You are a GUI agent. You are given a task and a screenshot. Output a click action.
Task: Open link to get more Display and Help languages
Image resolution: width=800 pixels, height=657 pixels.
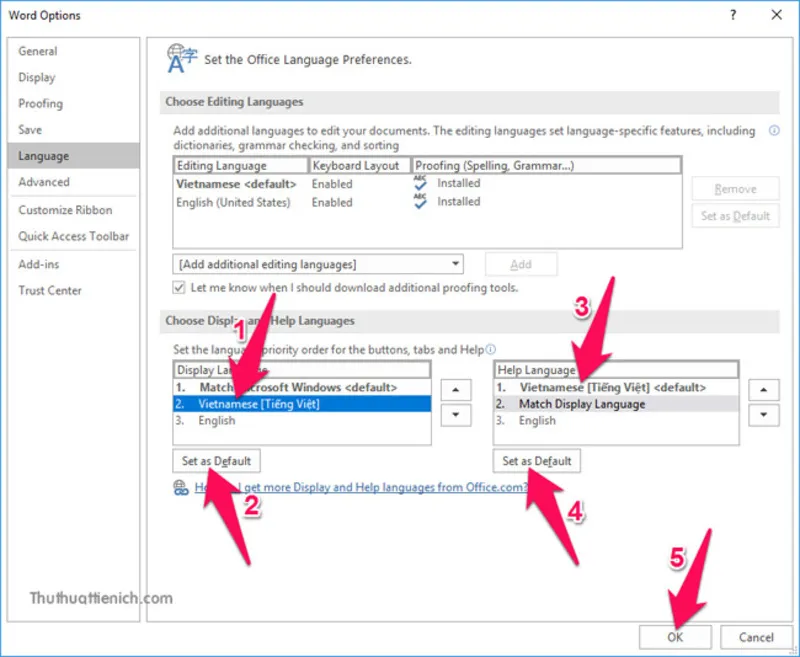[361, 487]
